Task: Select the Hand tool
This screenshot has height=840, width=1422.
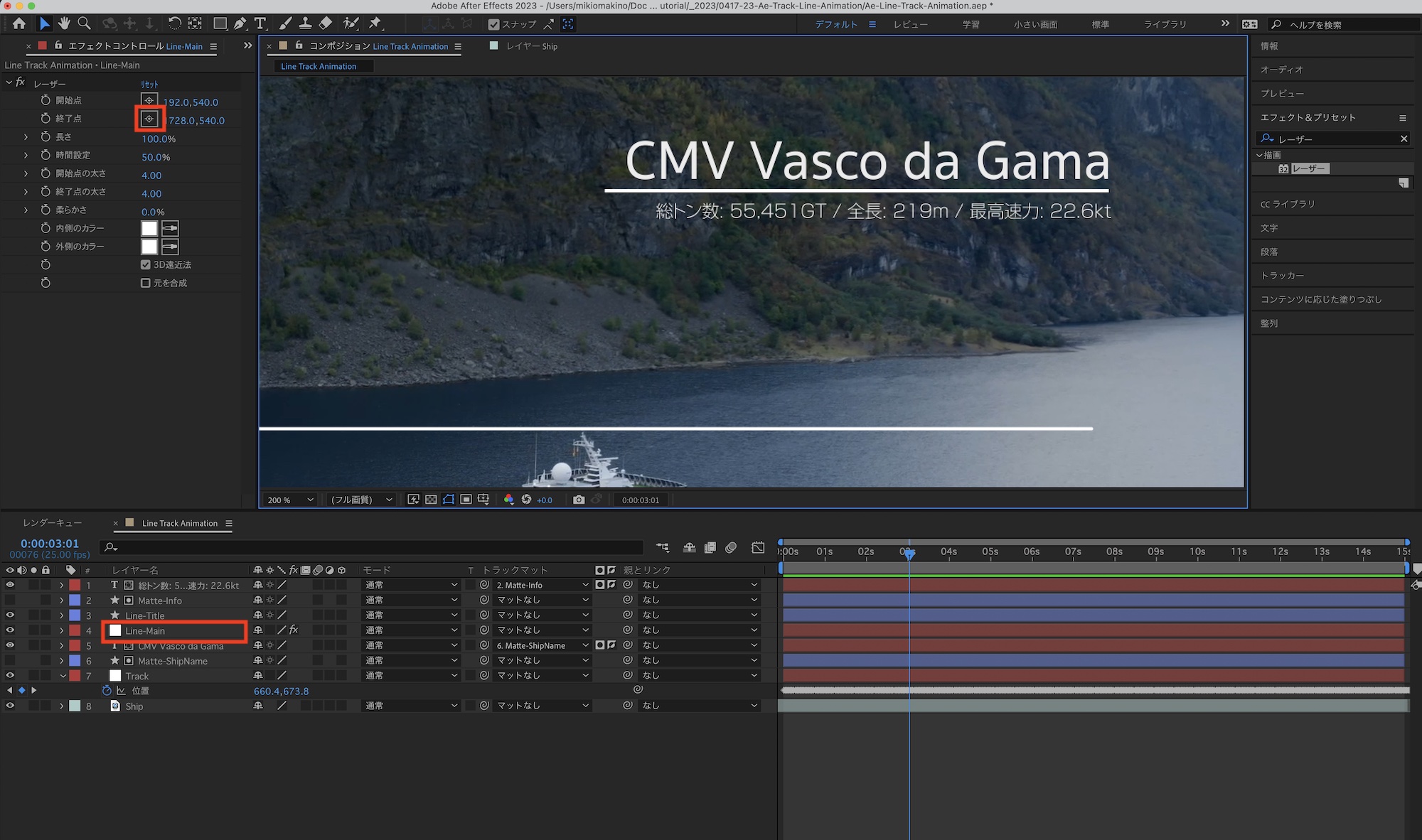Action: click(x=64, y=23)
